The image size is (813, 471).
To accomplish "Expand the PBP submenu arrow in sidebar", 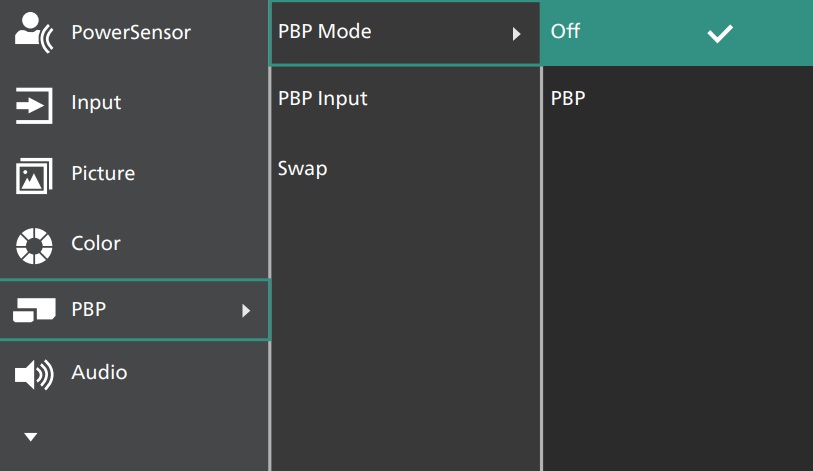I will click(x=246, y=311).
